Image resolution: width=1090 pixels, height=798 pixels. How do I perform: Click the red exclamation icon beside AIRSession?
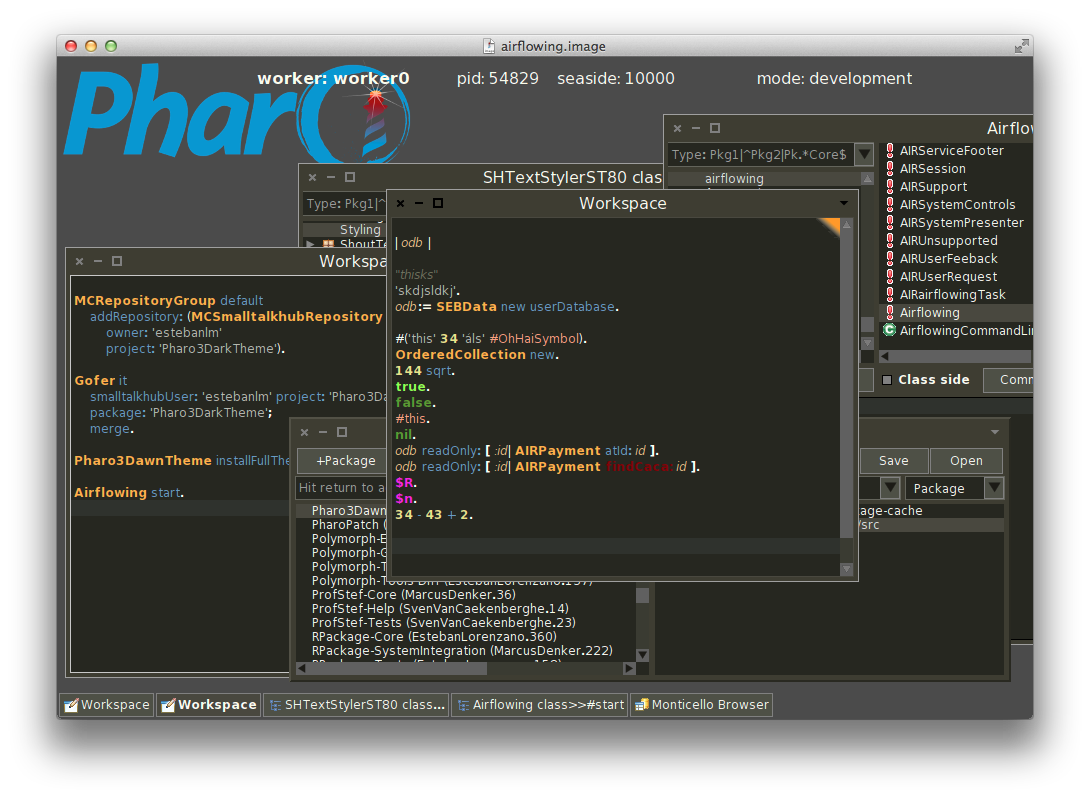[890, 168]
